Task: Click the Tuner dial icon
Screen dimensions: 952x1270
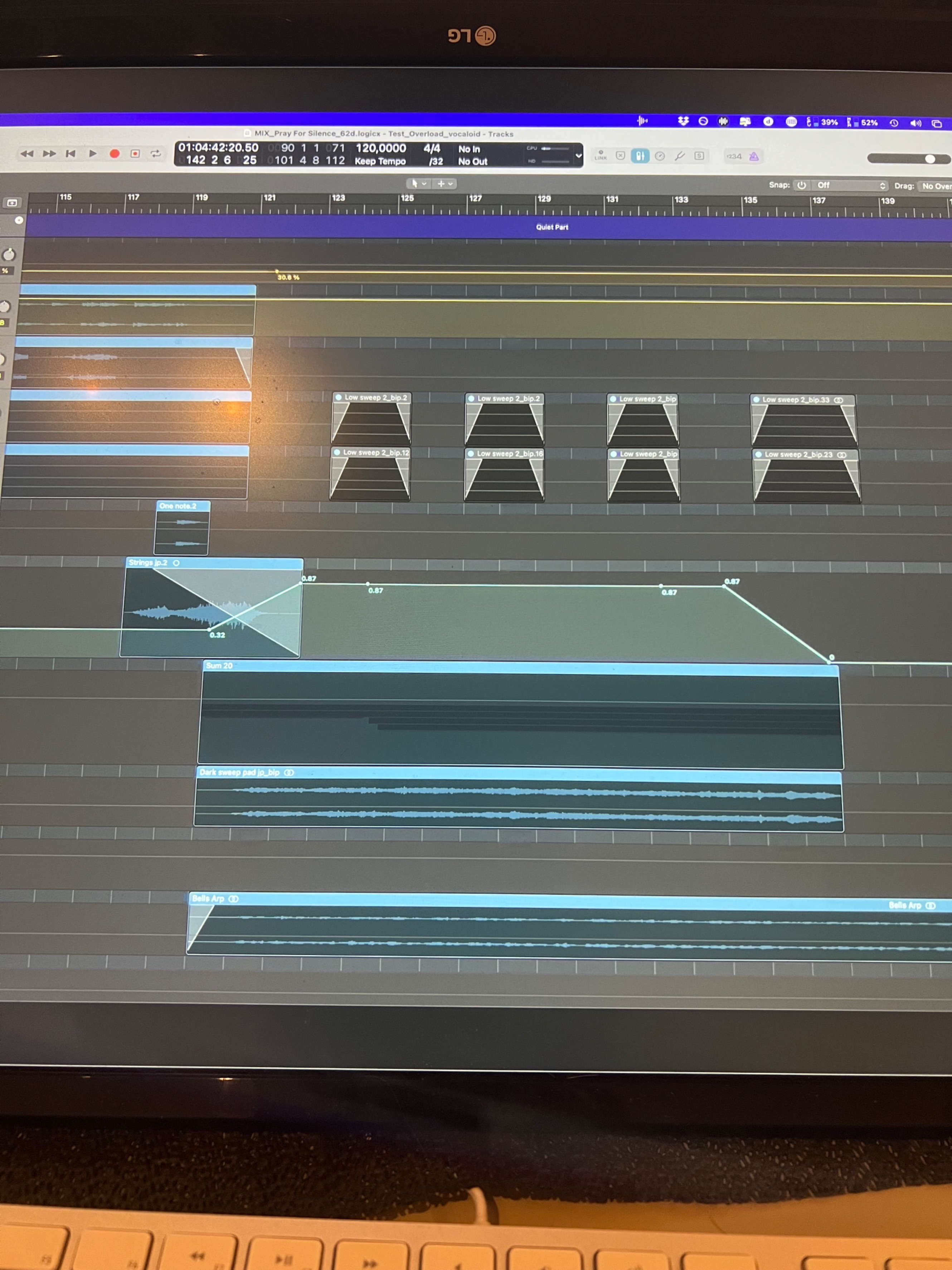Action: pyautogui.click(x=660, y=156)
